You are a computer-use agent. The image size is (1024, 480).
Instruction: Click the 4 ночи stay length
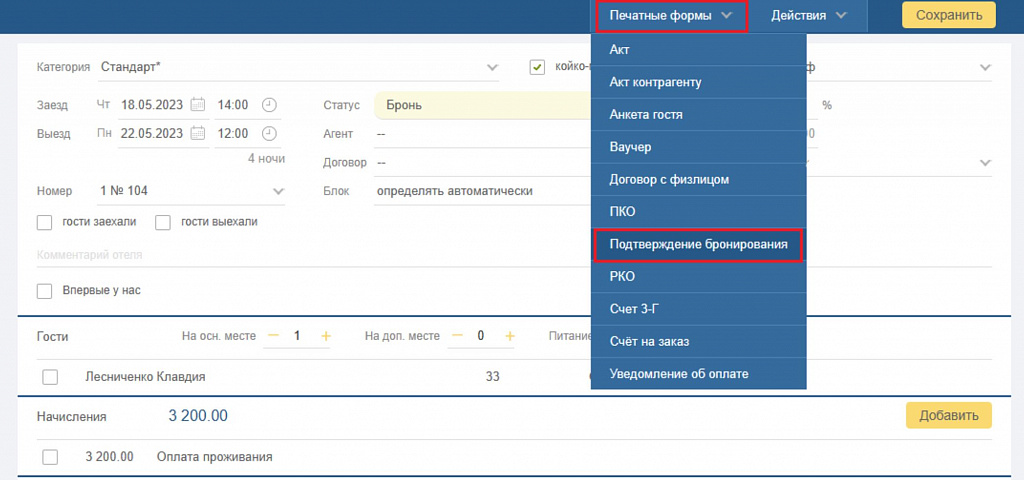coord(266,158)
